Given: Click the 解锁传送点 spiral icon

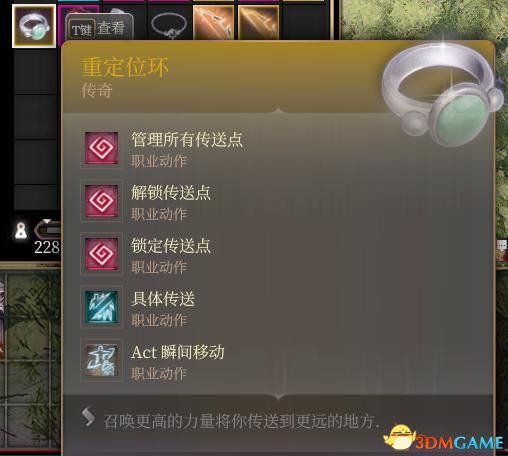Looking at the screenshot, I should click(101, 201).
